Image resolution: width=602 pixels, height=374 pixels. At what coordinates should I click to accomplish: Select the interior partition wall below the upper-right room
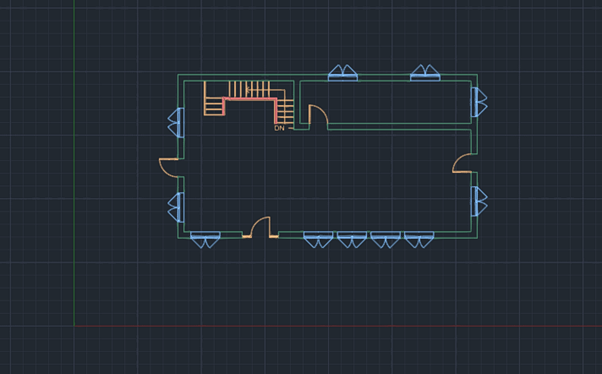click(x=399, y=127)
